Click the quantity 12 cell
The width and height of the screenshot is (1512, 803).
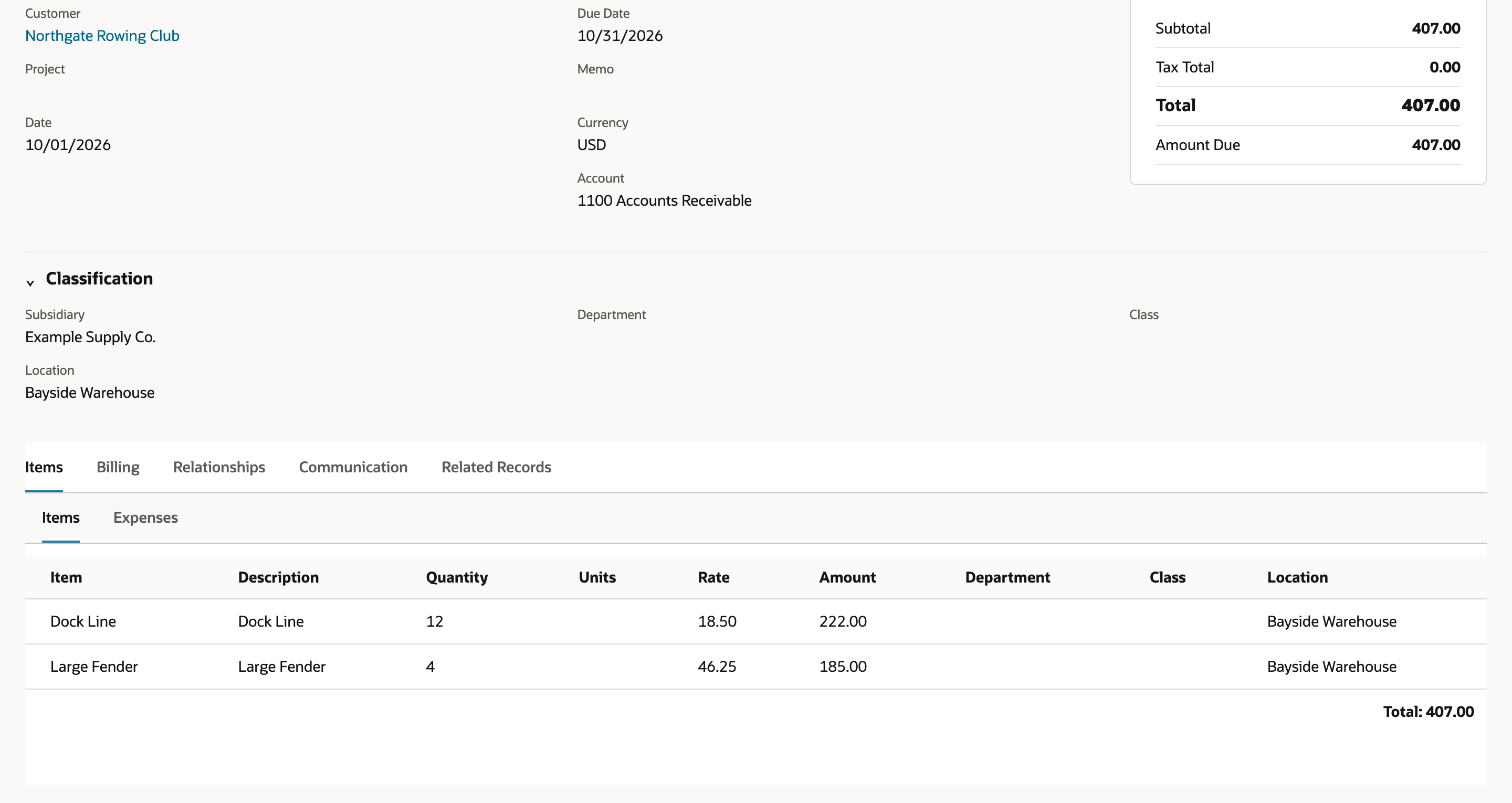[434, 621]
